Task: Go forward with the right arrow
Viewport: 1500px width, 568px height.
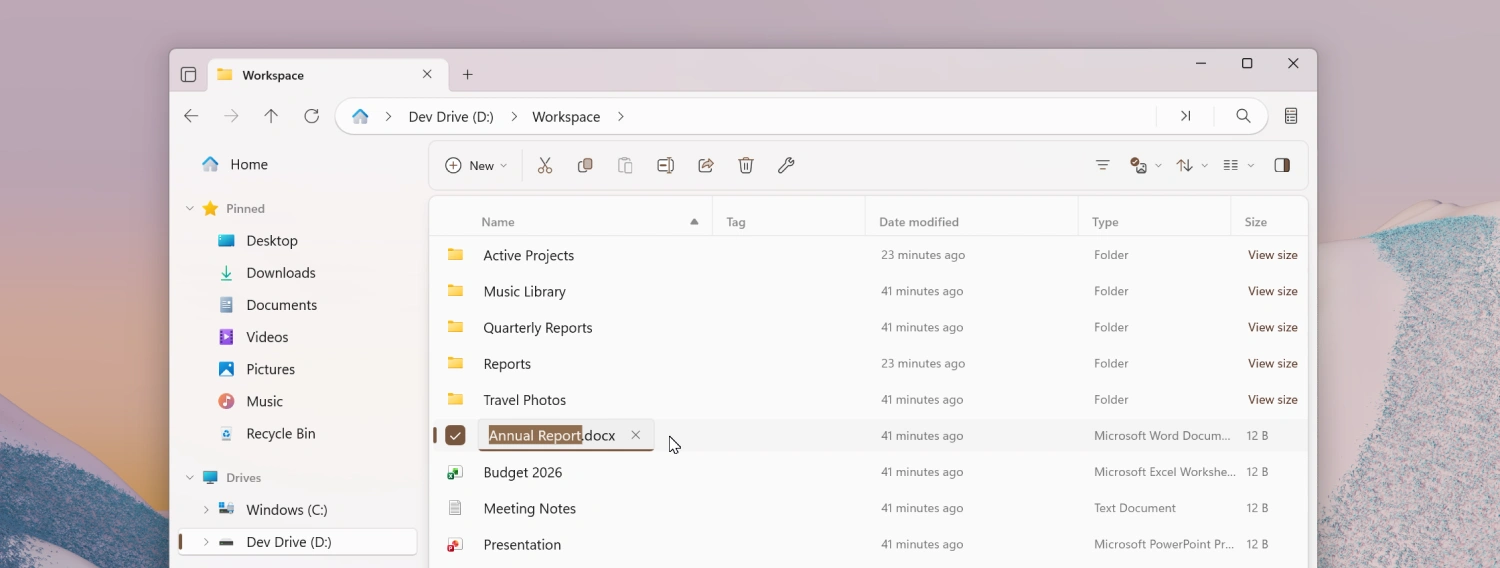Action: (231, 116)
